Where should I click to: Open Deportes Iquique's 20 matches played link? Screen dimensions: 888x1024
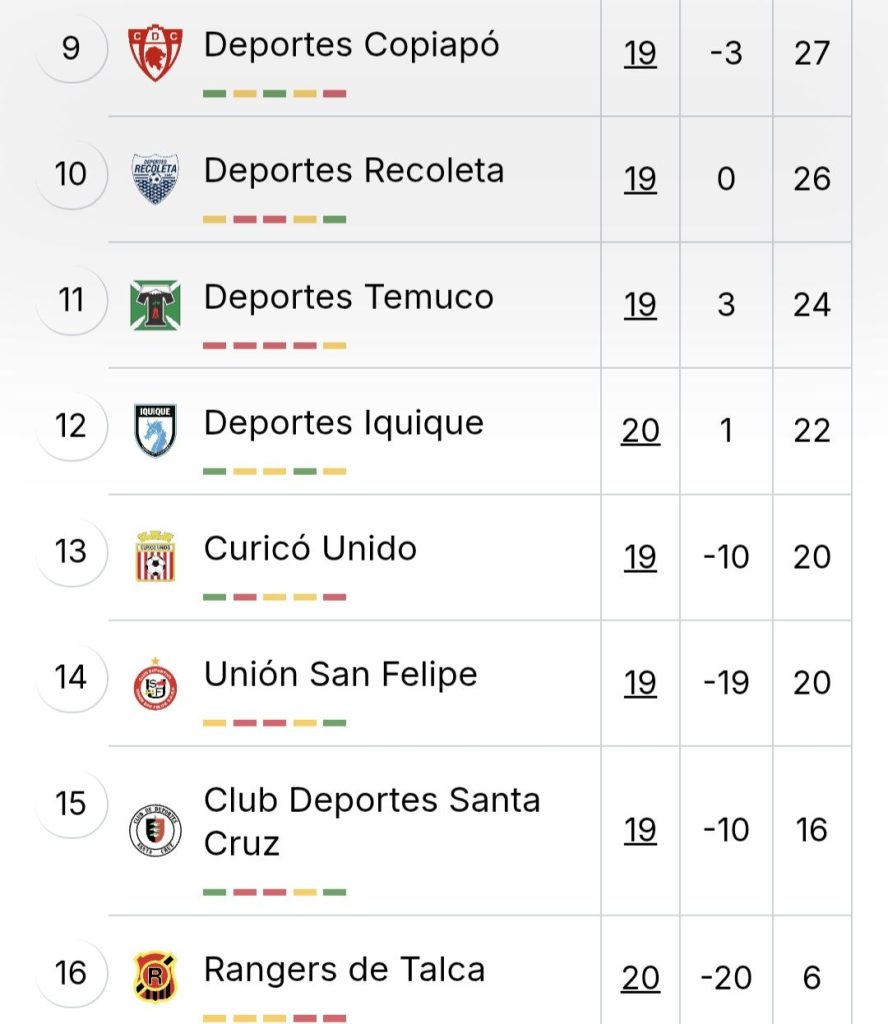click(x=640, y=431)
